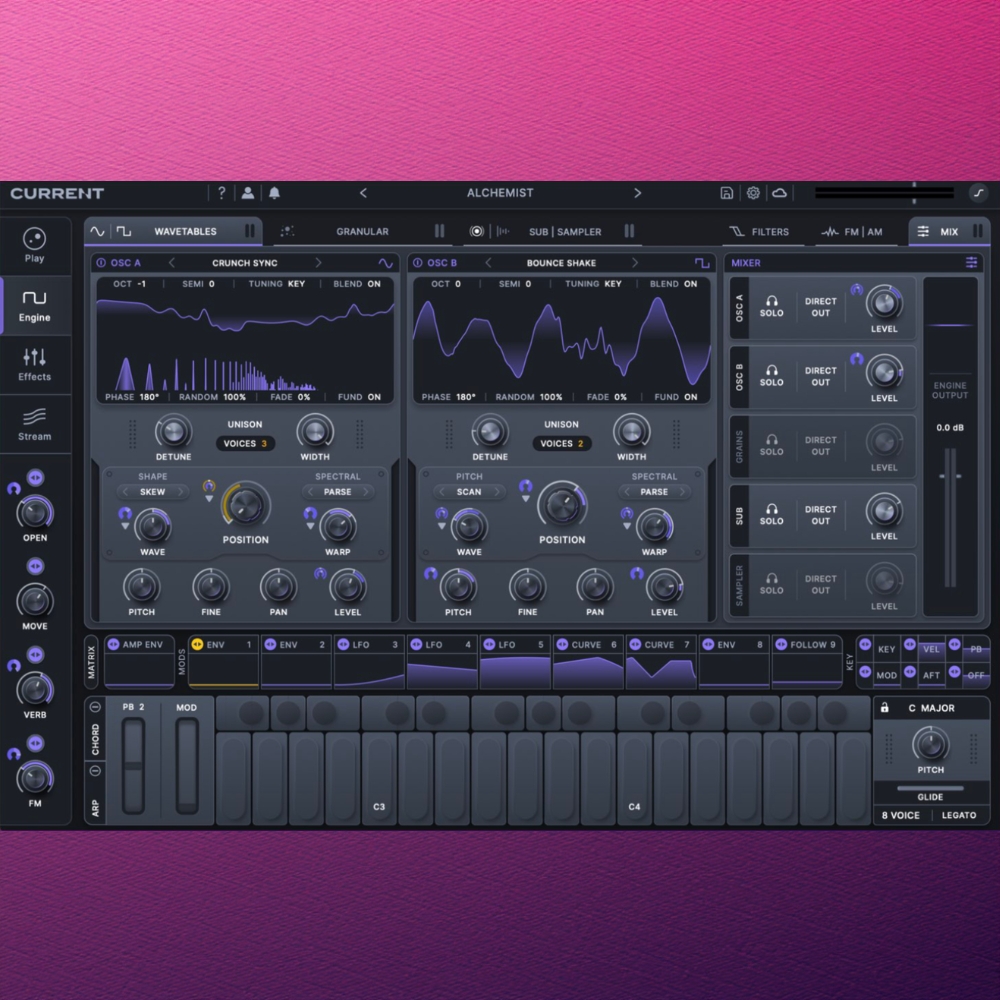Image resolution: width=1000 pixels, height=1000 pixels.
Task: Click the help question mark icon
Action: pos(222,193)
